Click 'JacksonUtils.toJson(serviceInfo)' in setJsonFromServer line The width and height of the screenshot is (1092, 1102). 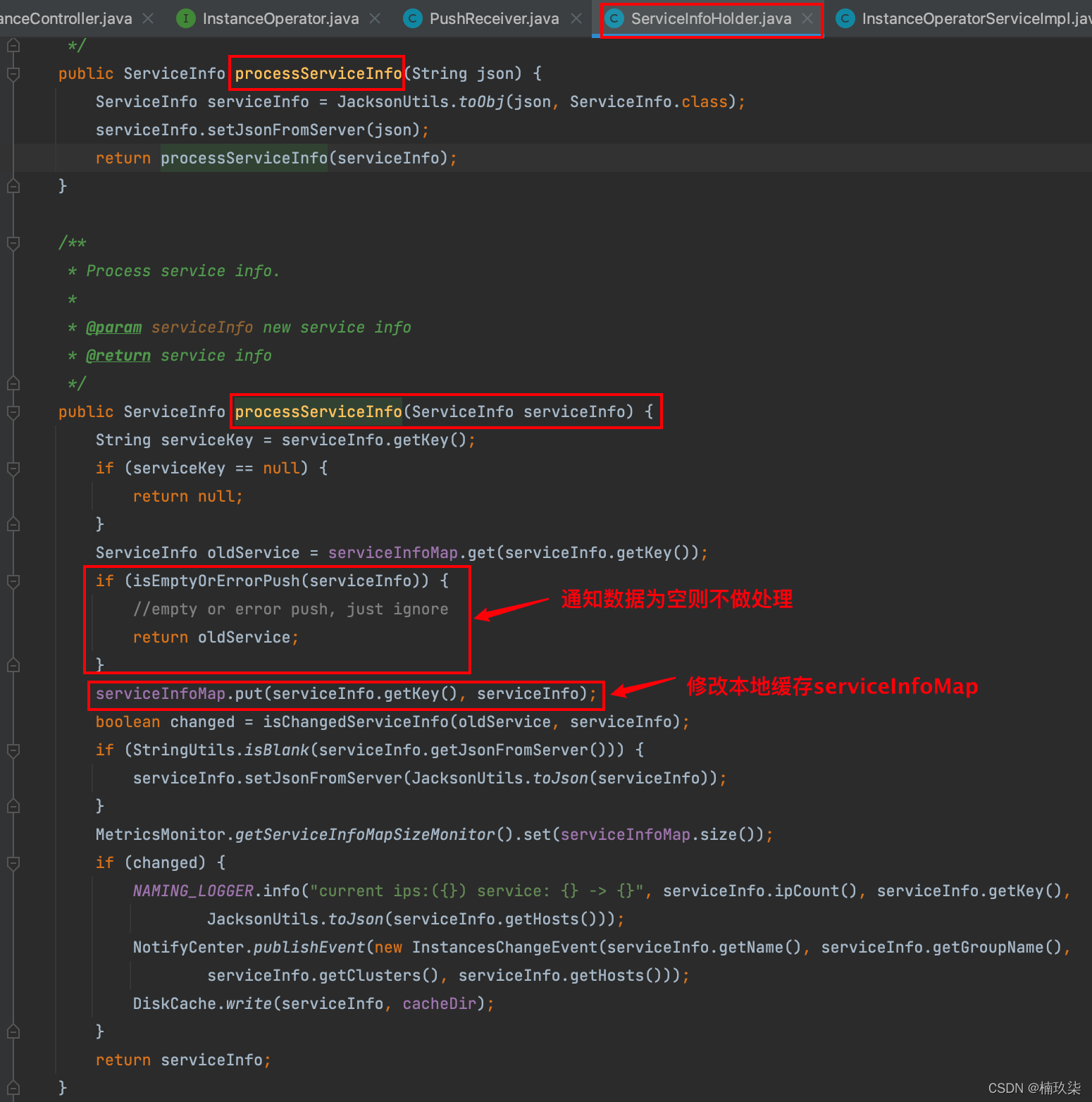click(559, 778)
